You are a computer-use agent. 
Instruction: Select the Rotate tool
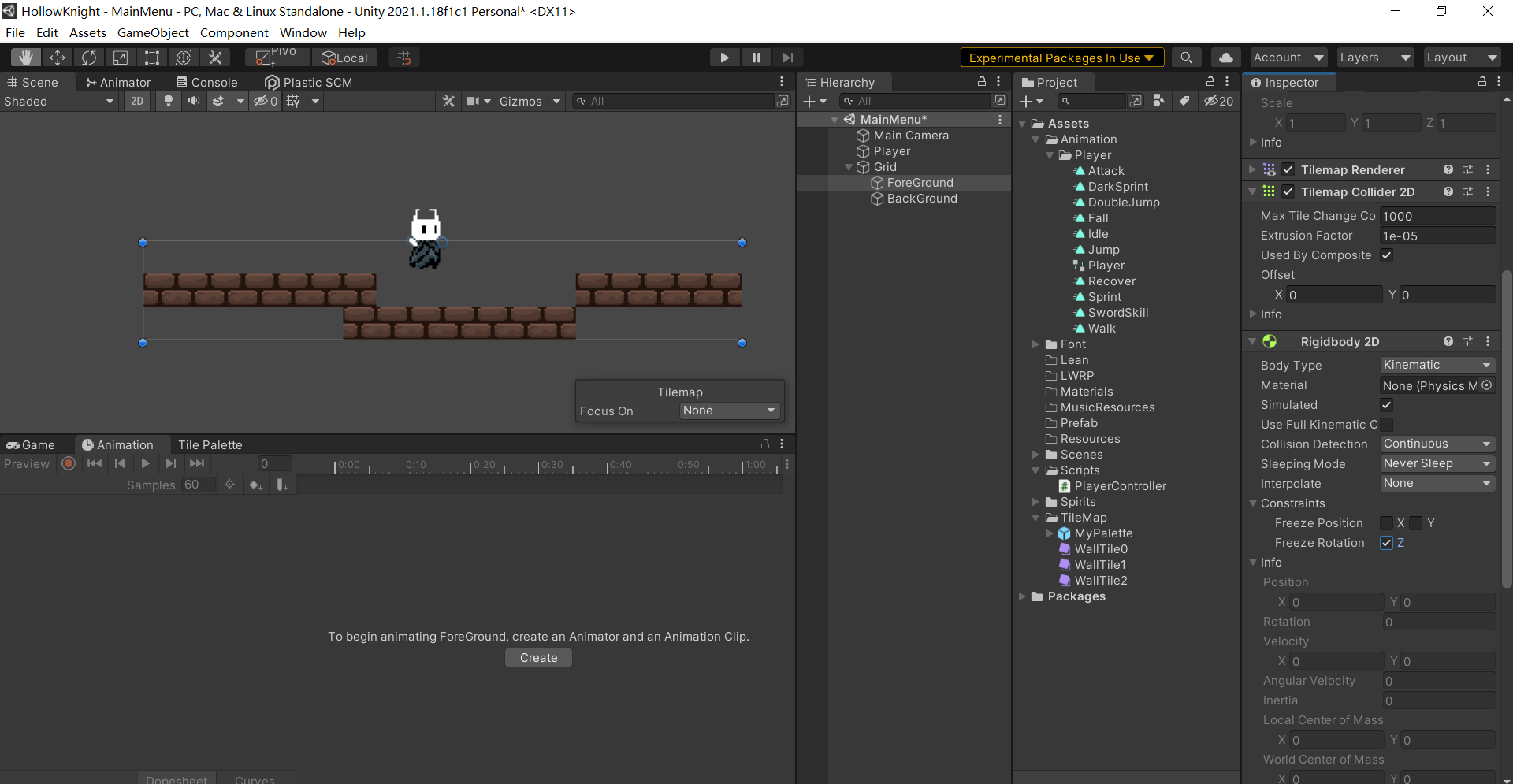click(x=89, y=58)
